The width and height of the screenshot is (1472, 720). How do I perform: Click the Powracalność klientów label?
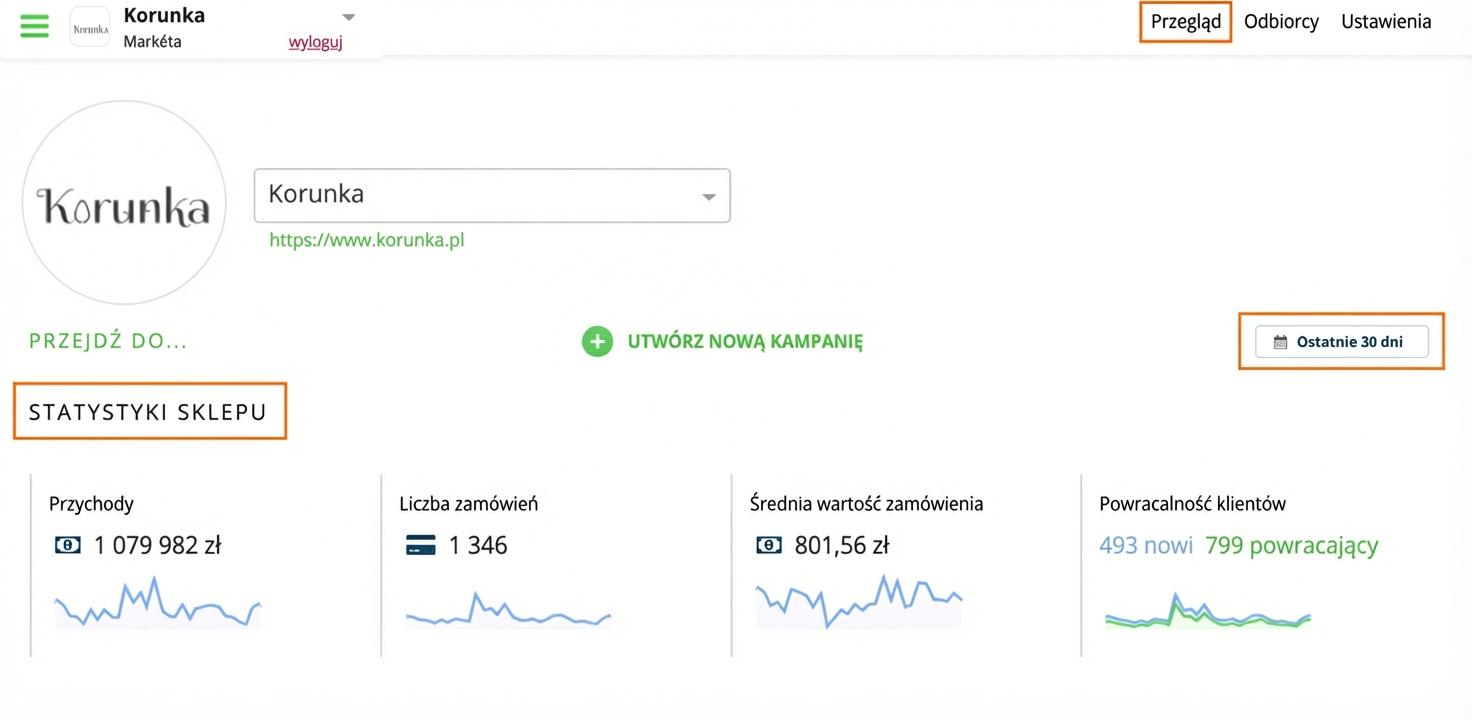[1192, 504]
